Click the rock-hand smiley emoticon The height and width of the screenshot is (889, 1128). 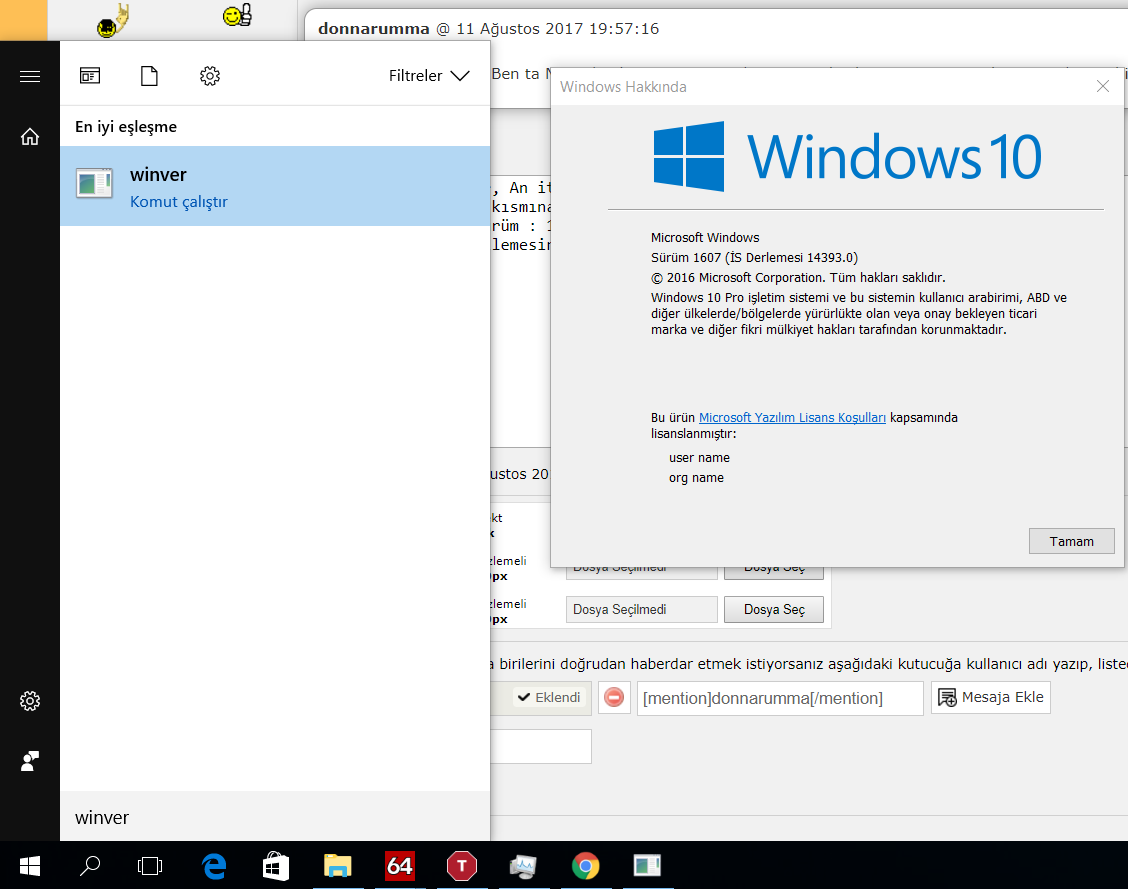point(112,20)
